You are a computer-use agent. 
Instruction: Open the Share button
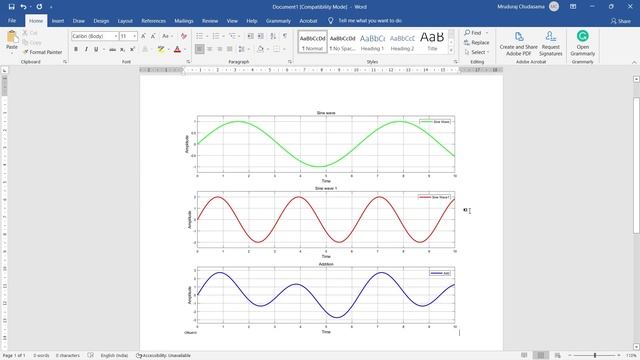pyautogui.click(x=621, y=21)
